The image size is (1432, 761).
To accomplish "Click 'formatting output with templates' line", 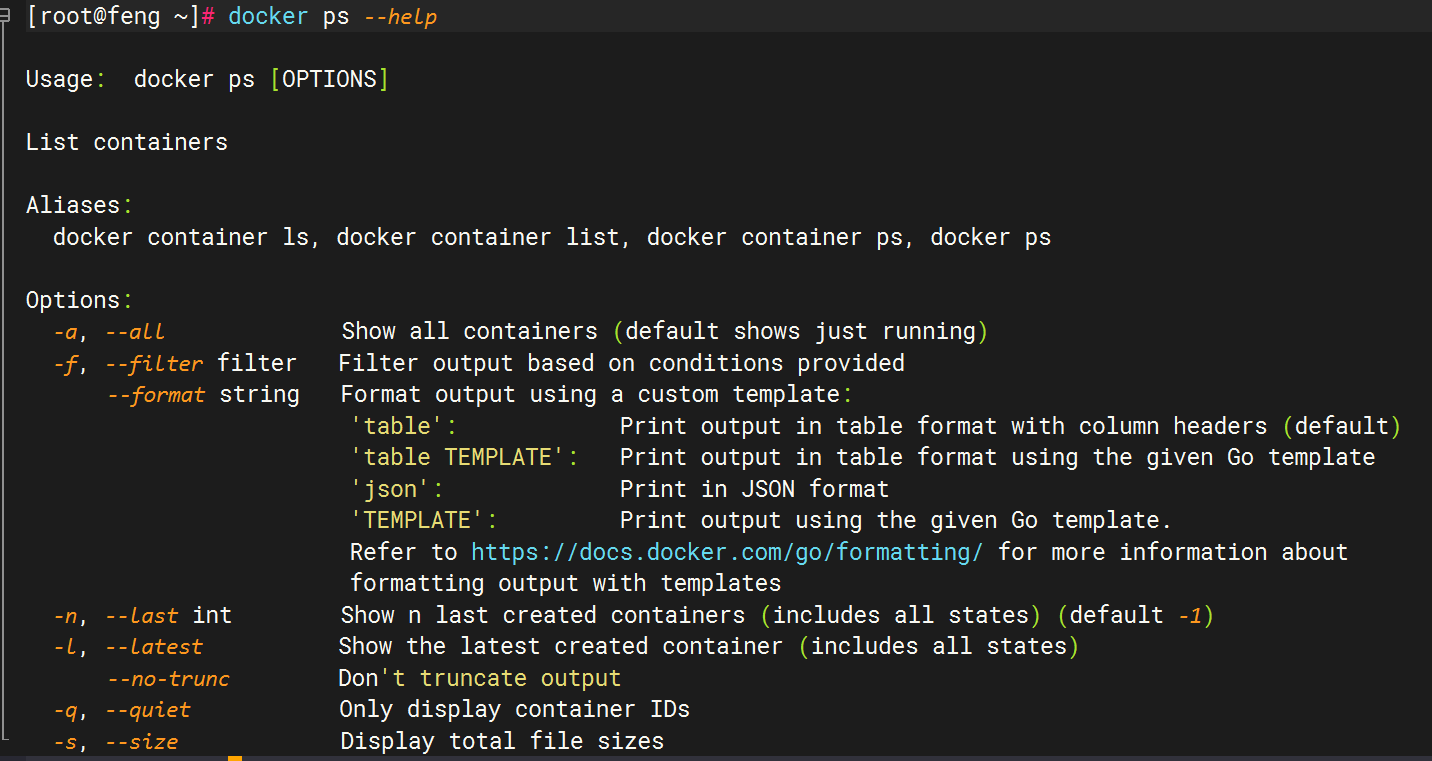I will coord(565,583).
